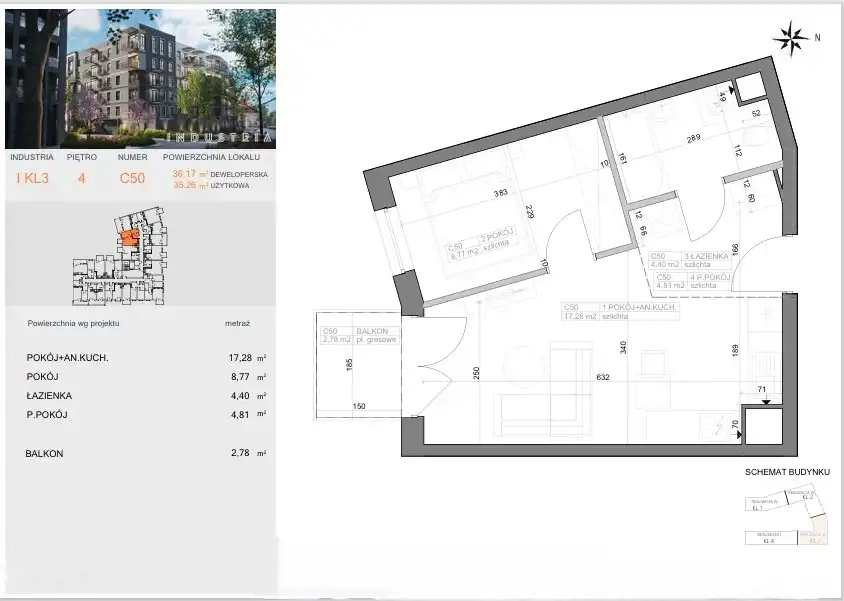
Task: Click the BALKON label box on the floor plan
Action: pyautogui.click(x=361, y=336)
